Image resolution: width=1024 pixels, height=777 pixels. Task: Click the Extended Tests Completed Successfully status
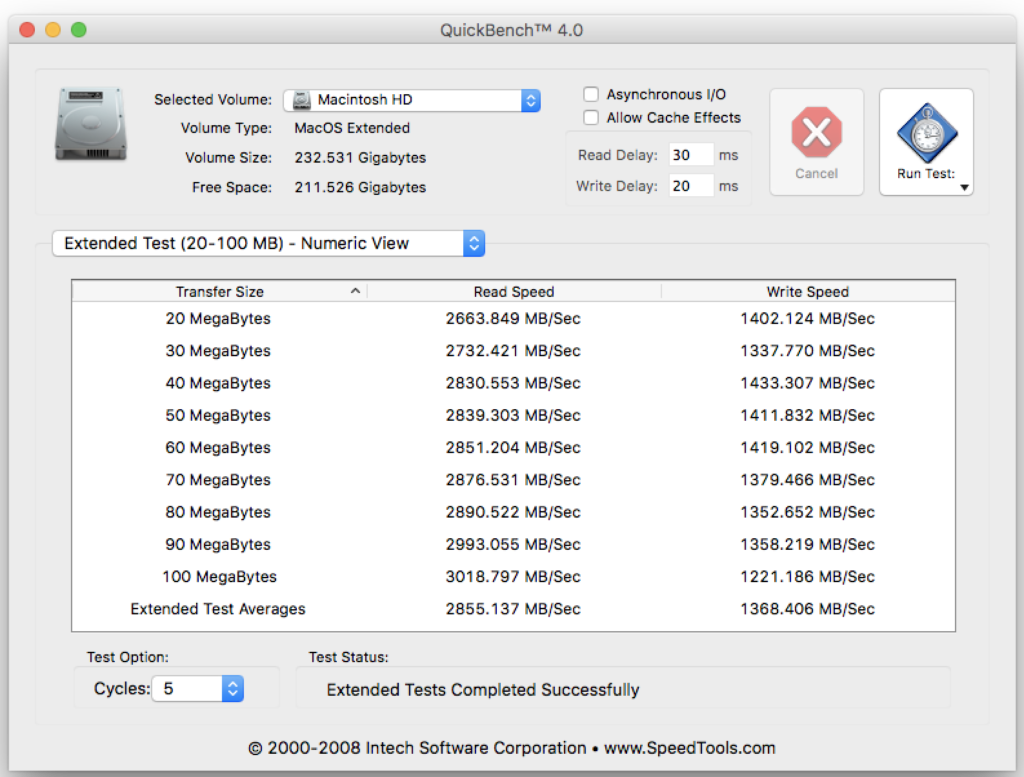coord(483,690)
